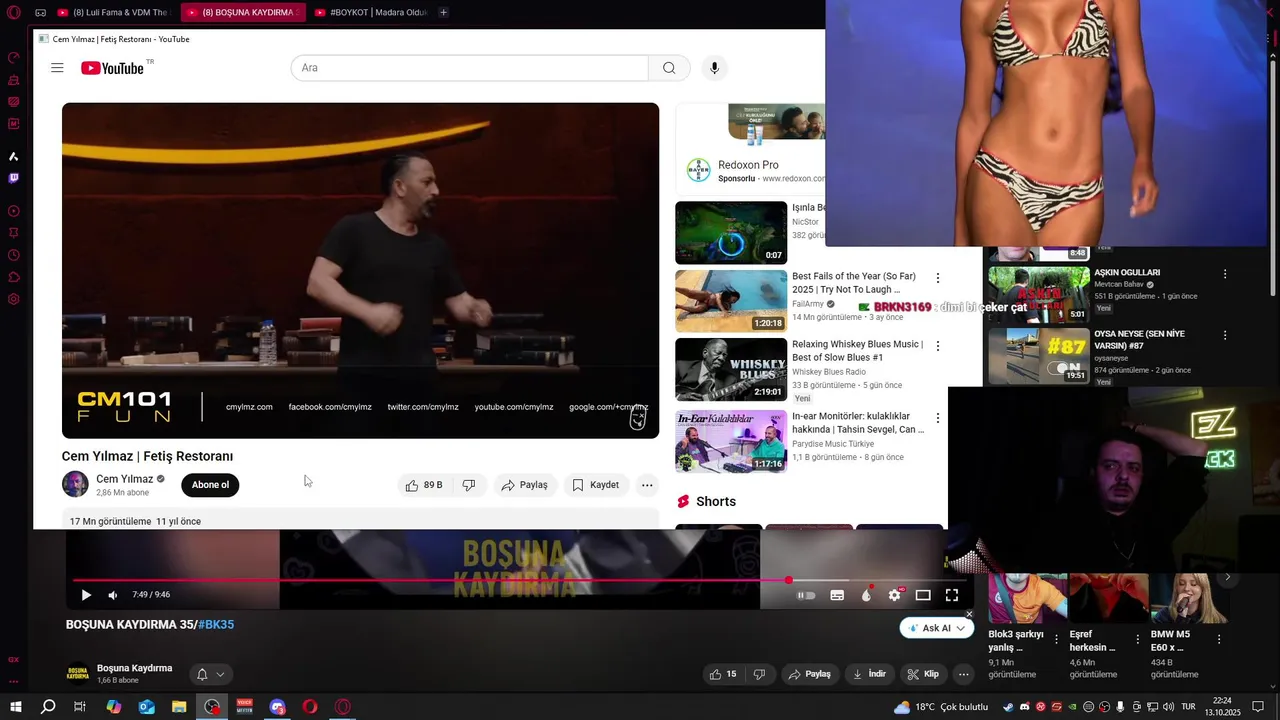
Task: Open the Aria AI icon in Opera sidebar
Action: (13, 156)
